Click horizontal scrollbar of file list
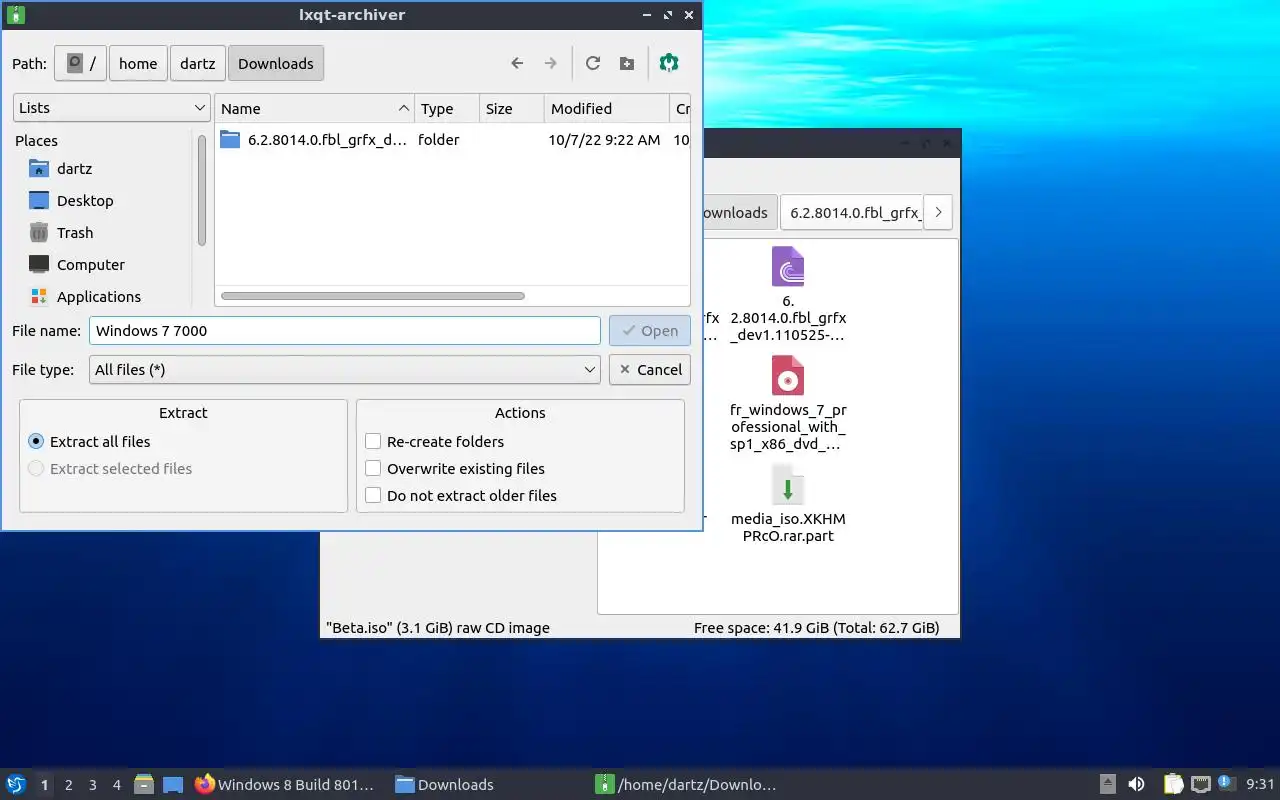Screen dimensions: 1280x800 (372, 296)
